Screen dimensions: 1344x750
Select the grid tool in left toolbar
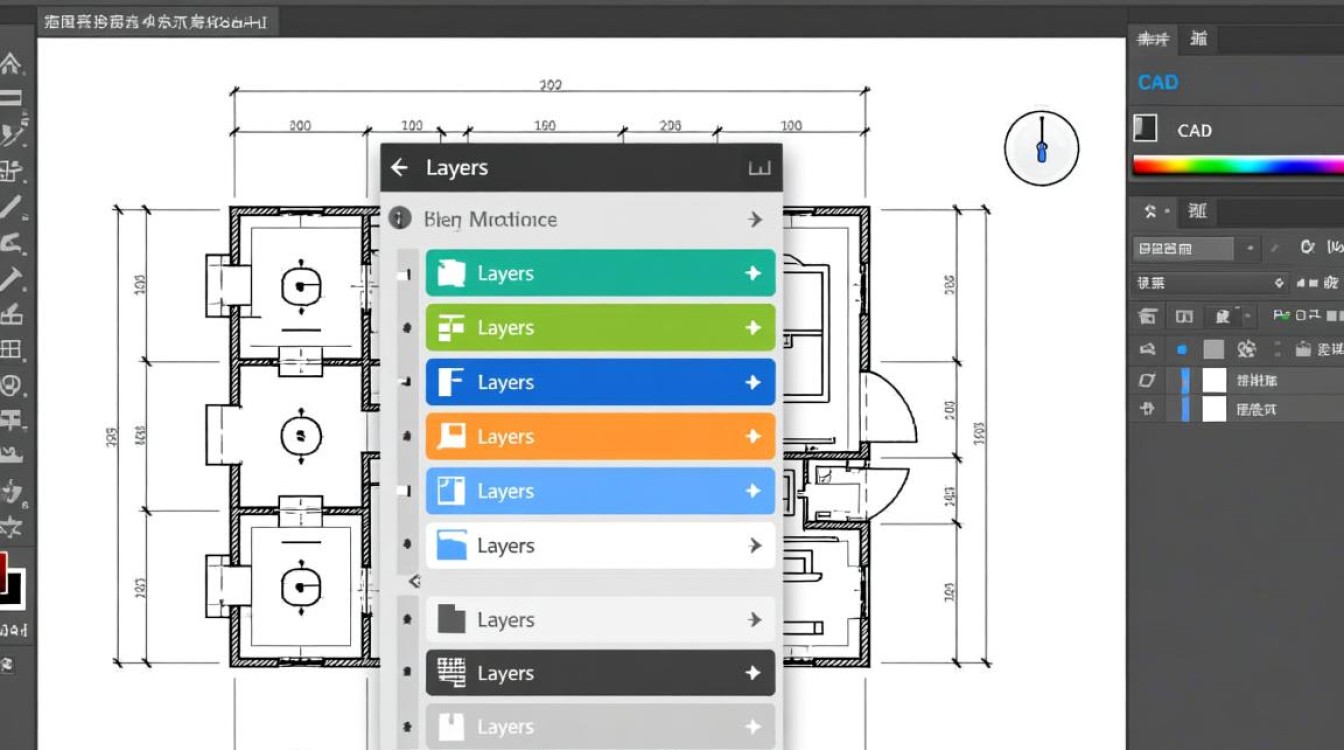(x=11, y=350)
